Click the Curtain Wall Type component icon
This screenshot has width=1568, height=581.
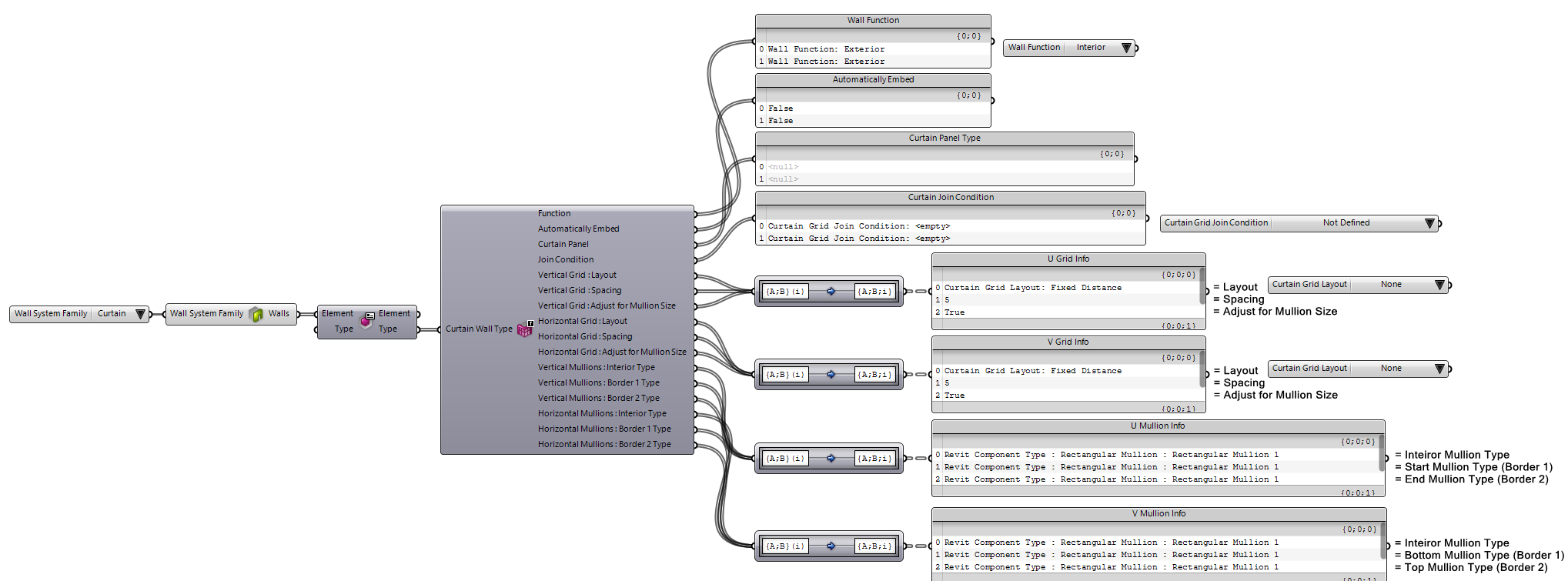click(524, 329)
